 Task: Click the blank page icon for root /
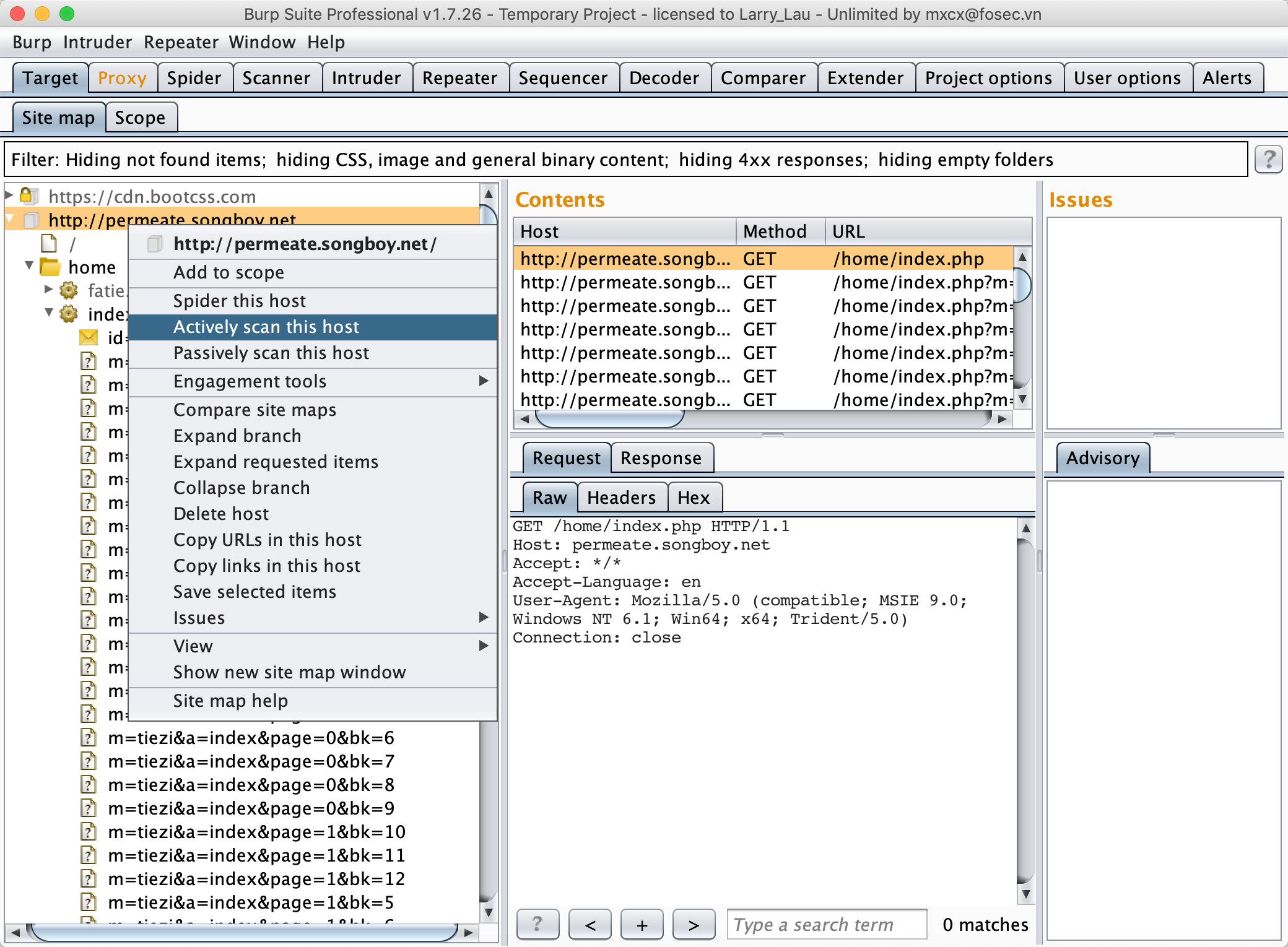[49, 244]
